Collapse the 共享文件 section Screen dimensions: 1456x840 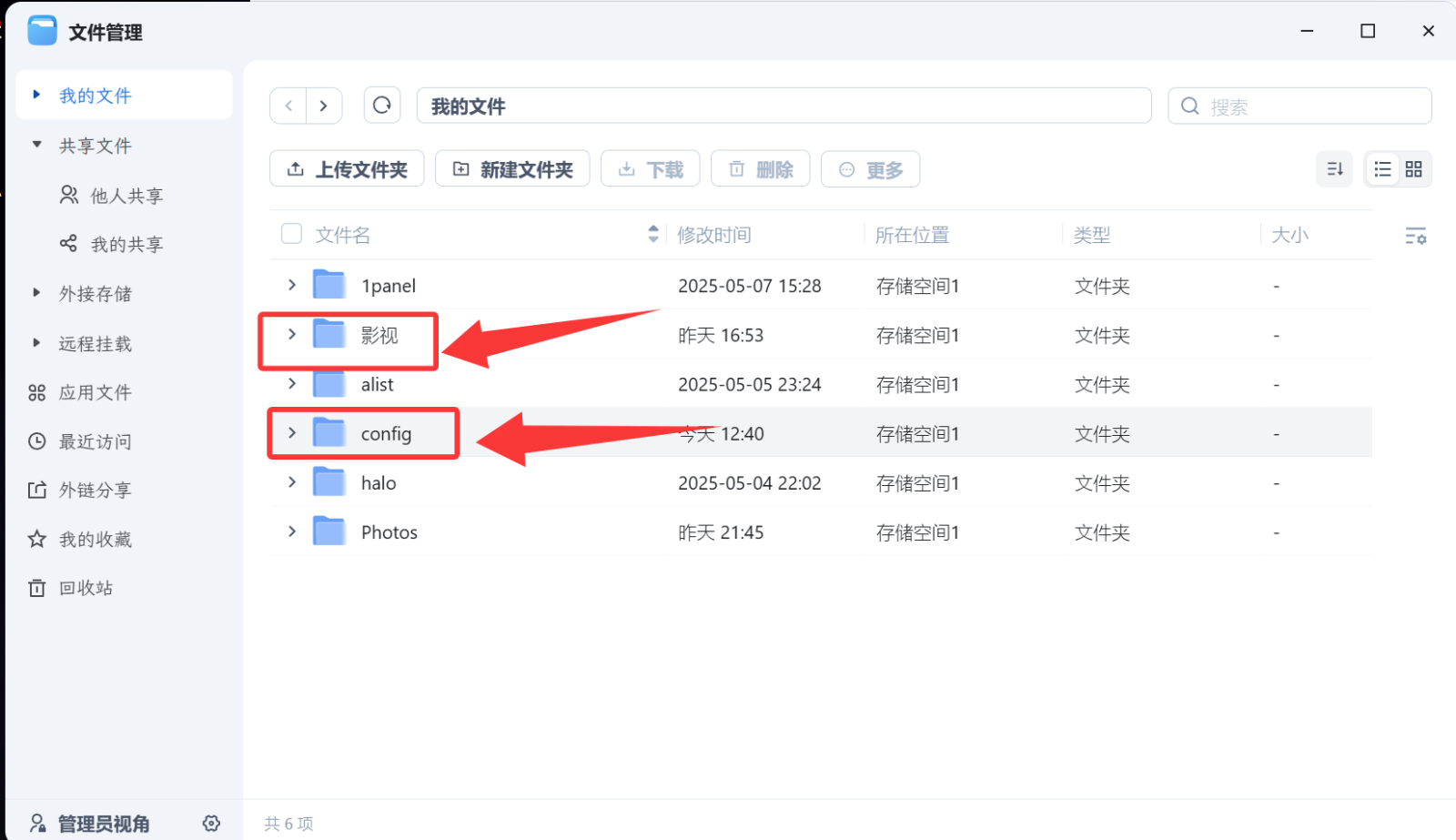pyautogui.click(x=36, y=145)
